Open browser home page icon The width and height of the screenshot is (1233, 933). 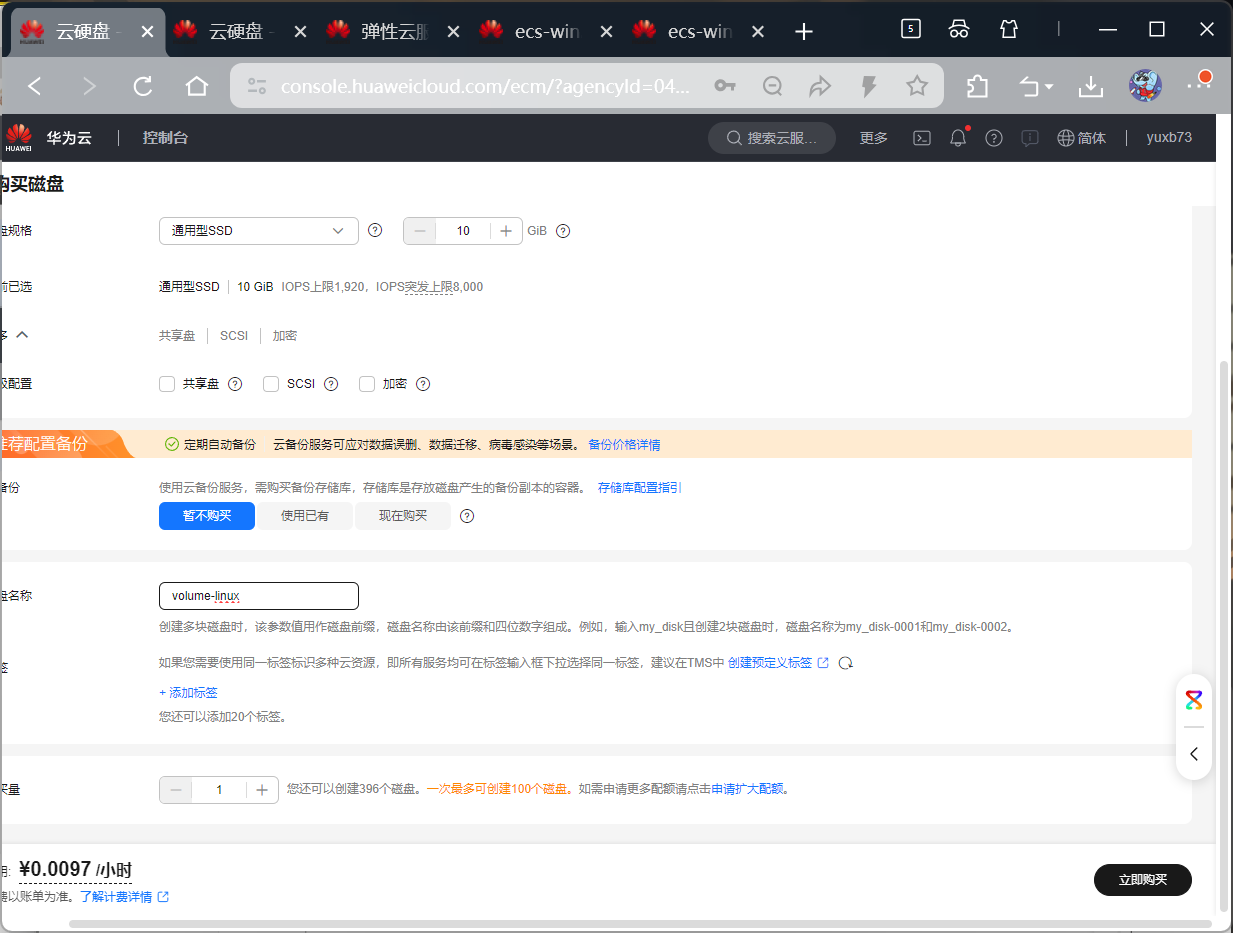[x=197, y=87]
